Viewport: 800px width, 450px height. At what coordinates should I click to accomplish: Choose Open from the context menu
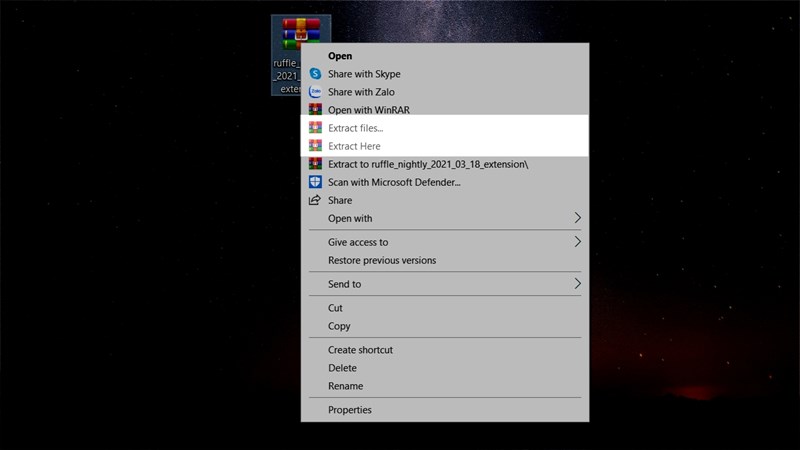(445, 56)
